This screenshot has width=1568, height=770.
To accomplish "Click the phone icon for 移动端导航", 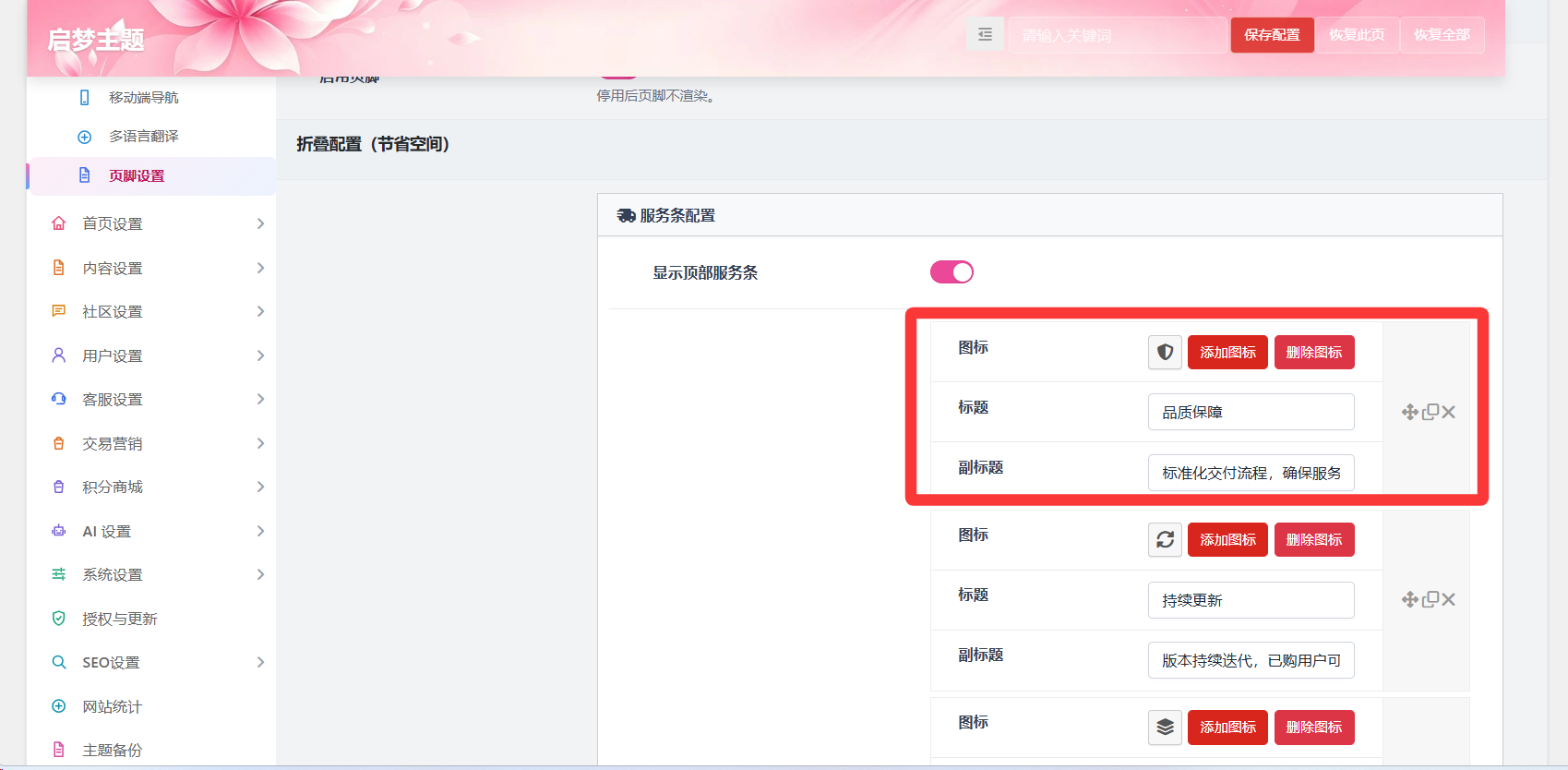I will [85, 98].
